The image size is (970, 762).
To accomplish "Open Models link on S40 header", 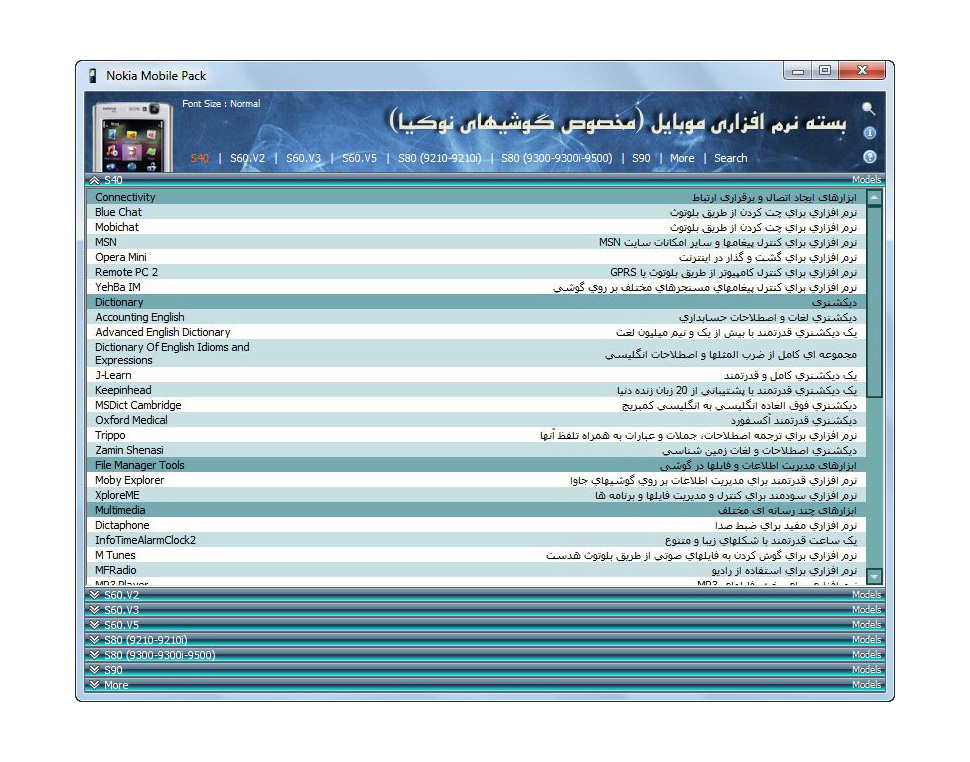I will tap(866, 180).
